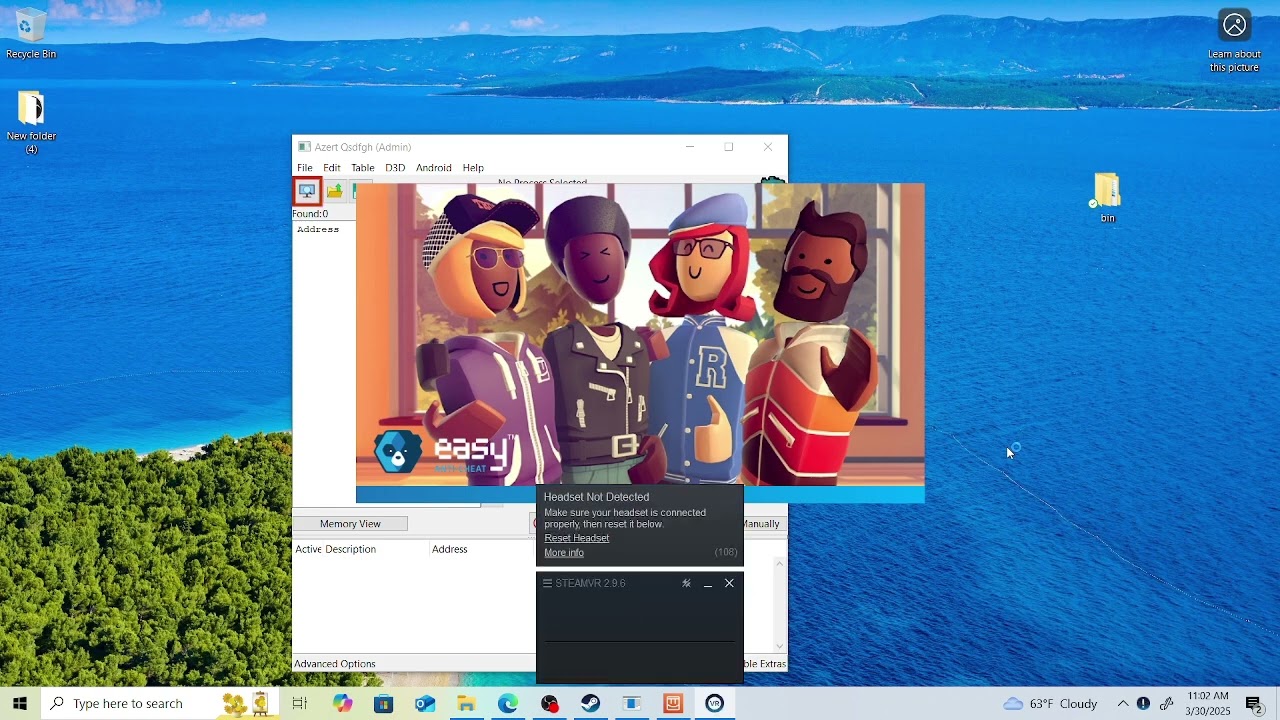Open the Recycle Bin desktop icon
This screenshot has height=720, width=1280.
(x=31, y=34)
